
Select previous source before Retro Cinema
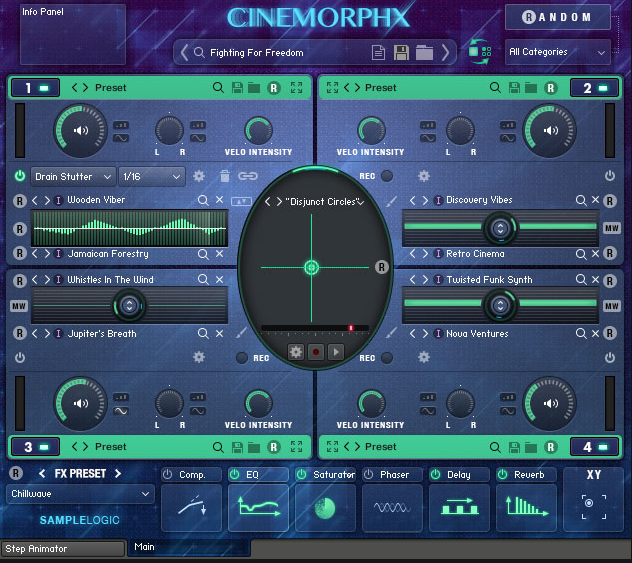point(412,253)
